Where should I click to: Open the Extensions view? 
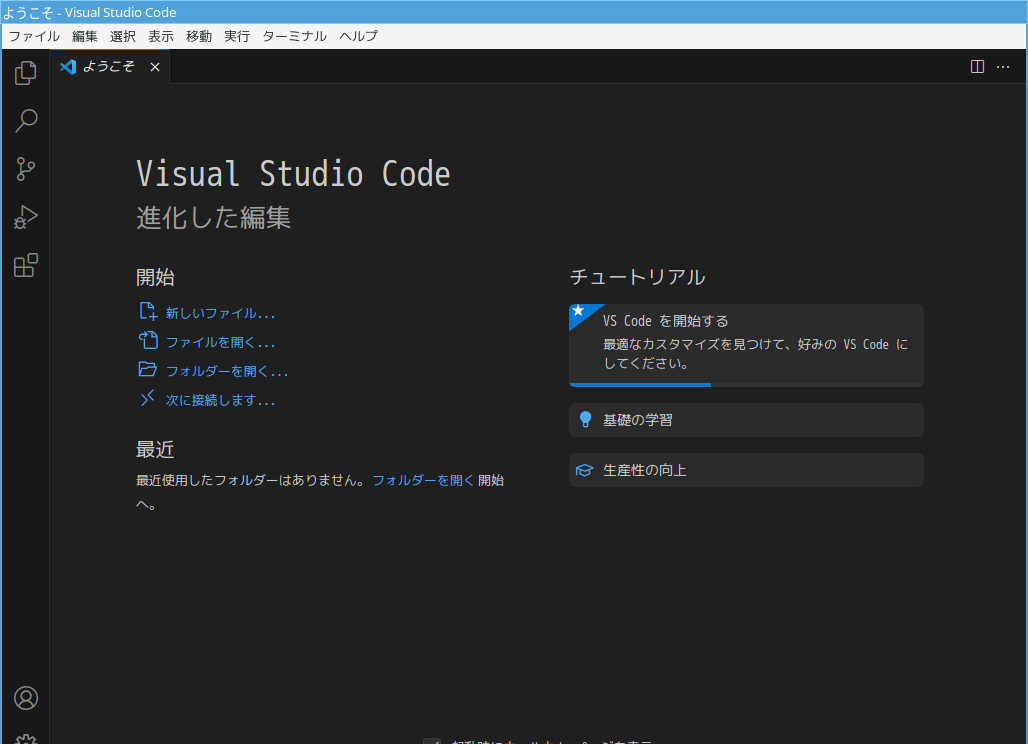[26, 265]
